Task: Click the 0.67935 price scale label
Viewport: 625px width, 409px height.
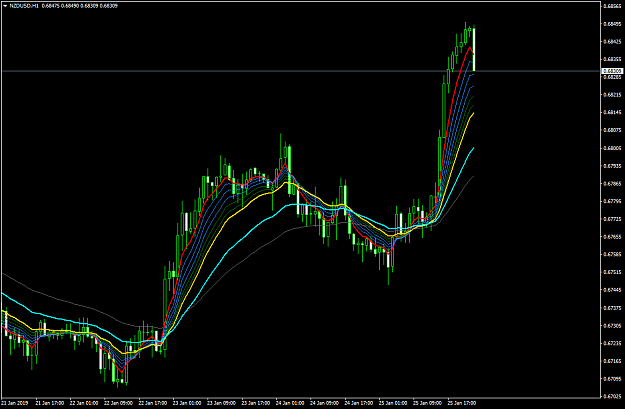Action: tap(613, 166)
